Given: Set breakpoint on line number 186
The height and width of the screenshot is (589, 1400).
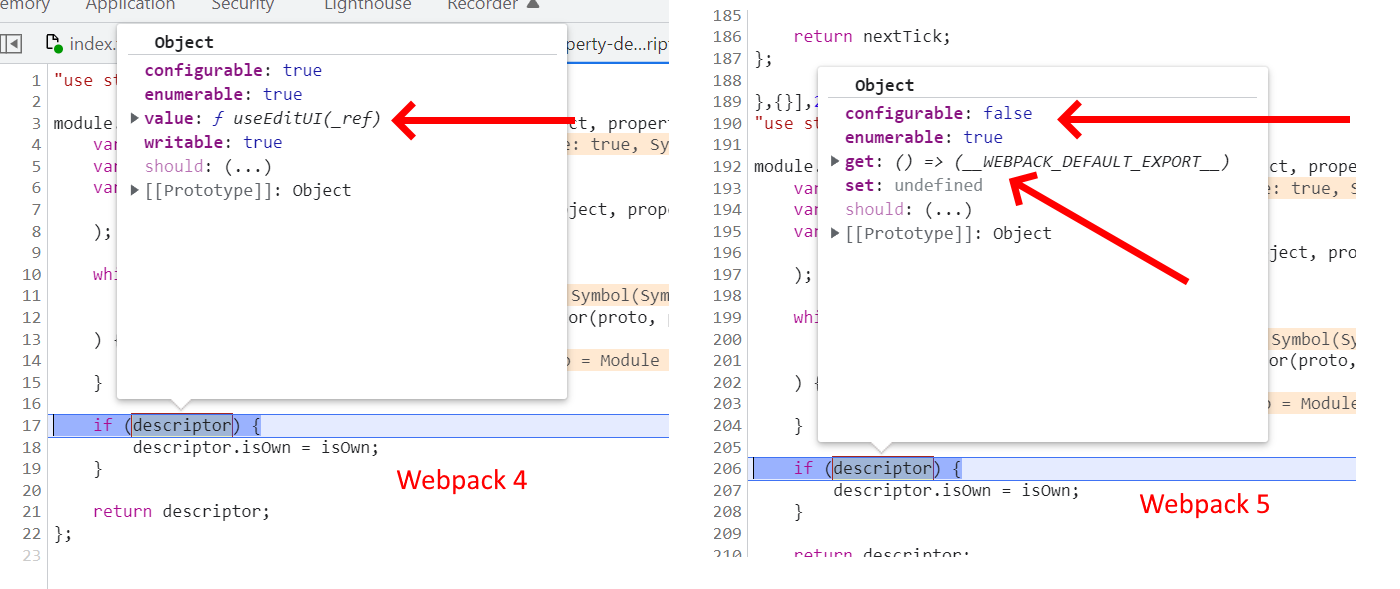Looking at the screenshot, I should click(728, 36).
